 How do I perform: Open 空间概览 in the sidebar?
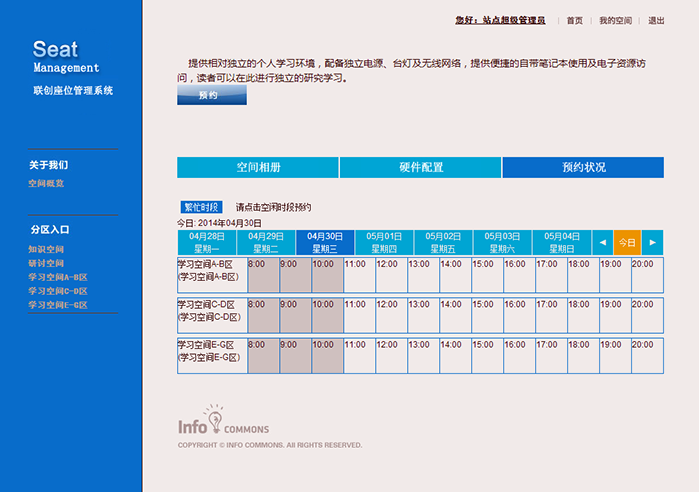(46, 184)
